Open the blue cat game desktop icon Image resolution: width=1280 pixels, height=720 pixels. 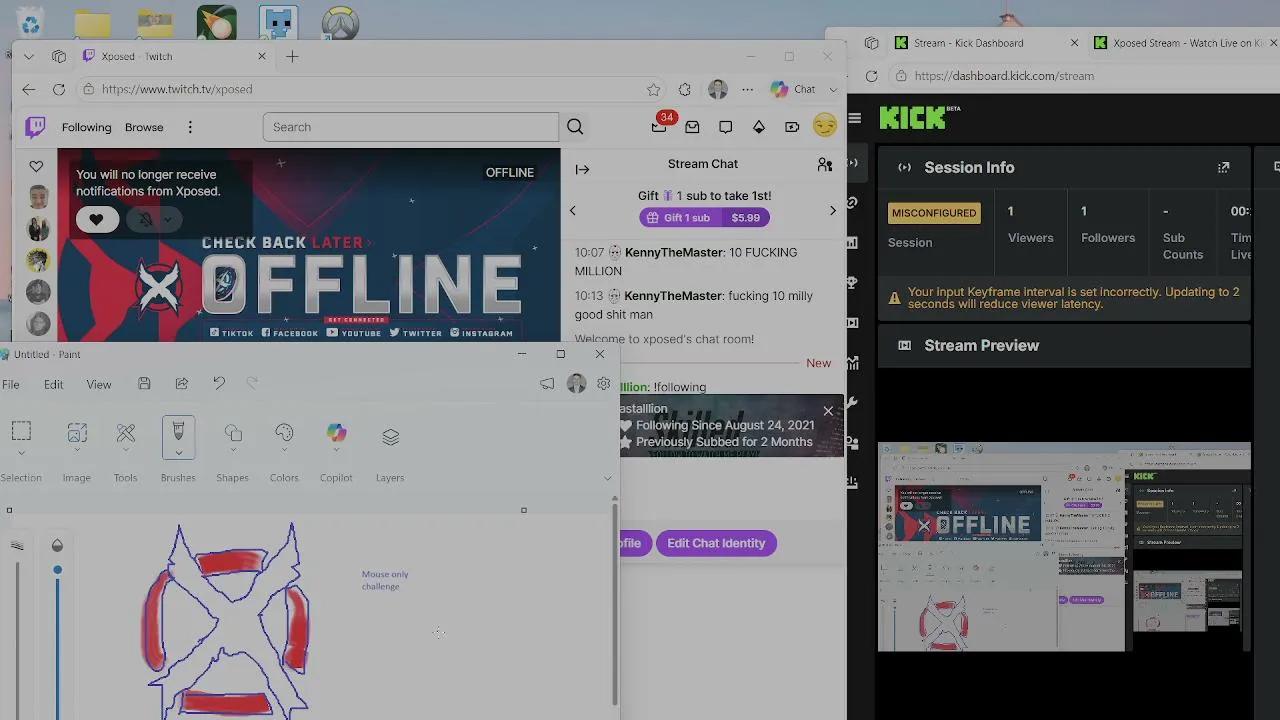click(x=278, y=23)
